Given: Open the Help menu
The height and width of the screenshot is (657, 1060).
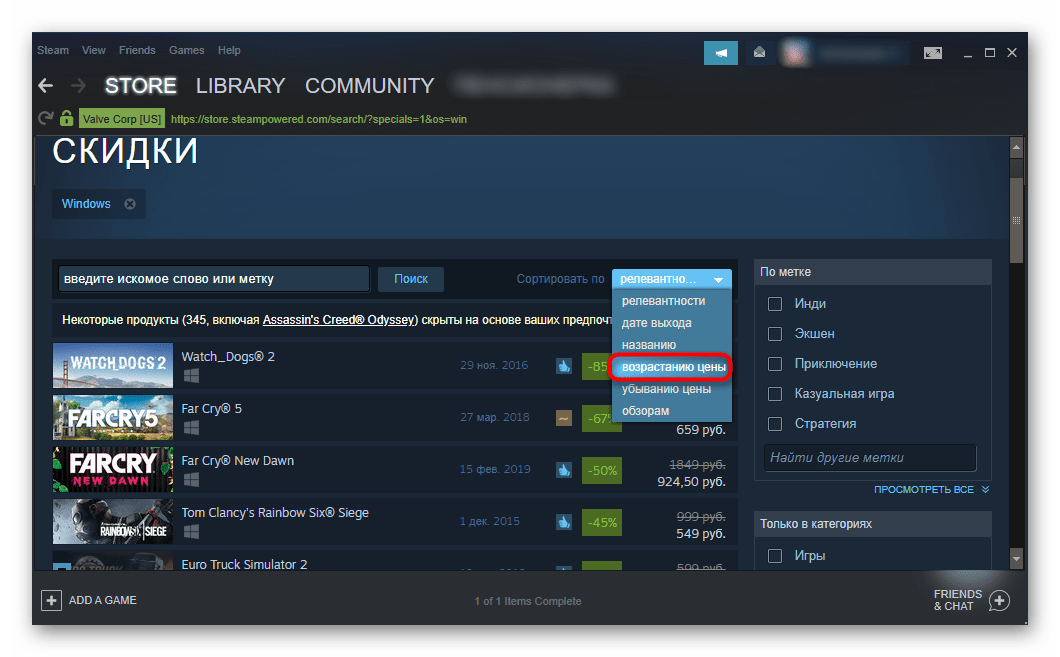Looking at the screenshot, I should tap(229, 50).
